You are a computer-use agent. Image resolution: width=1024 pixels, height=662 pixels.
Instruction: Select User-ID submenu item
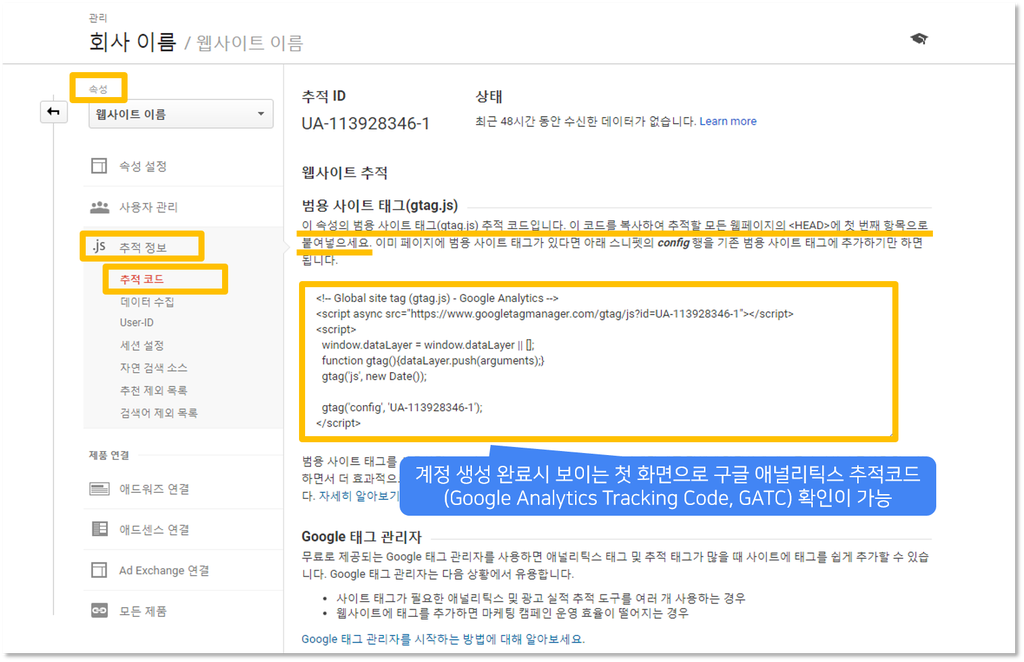136,323
